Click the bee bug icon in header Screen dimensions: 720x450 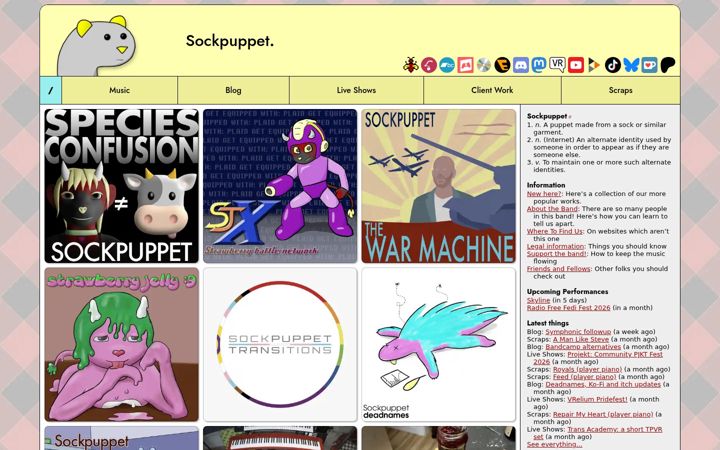[x=411, y=65]
